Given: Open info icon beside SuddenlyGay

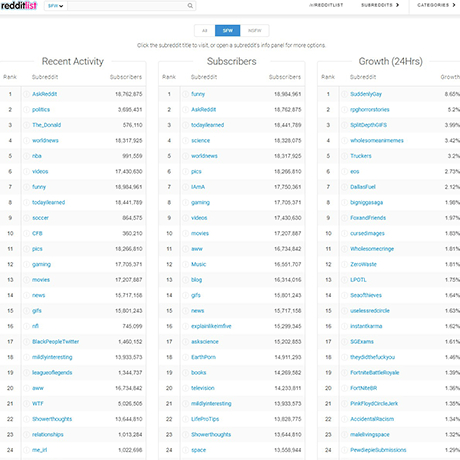Looking at the screenshot, I should [x=344, y=94].
